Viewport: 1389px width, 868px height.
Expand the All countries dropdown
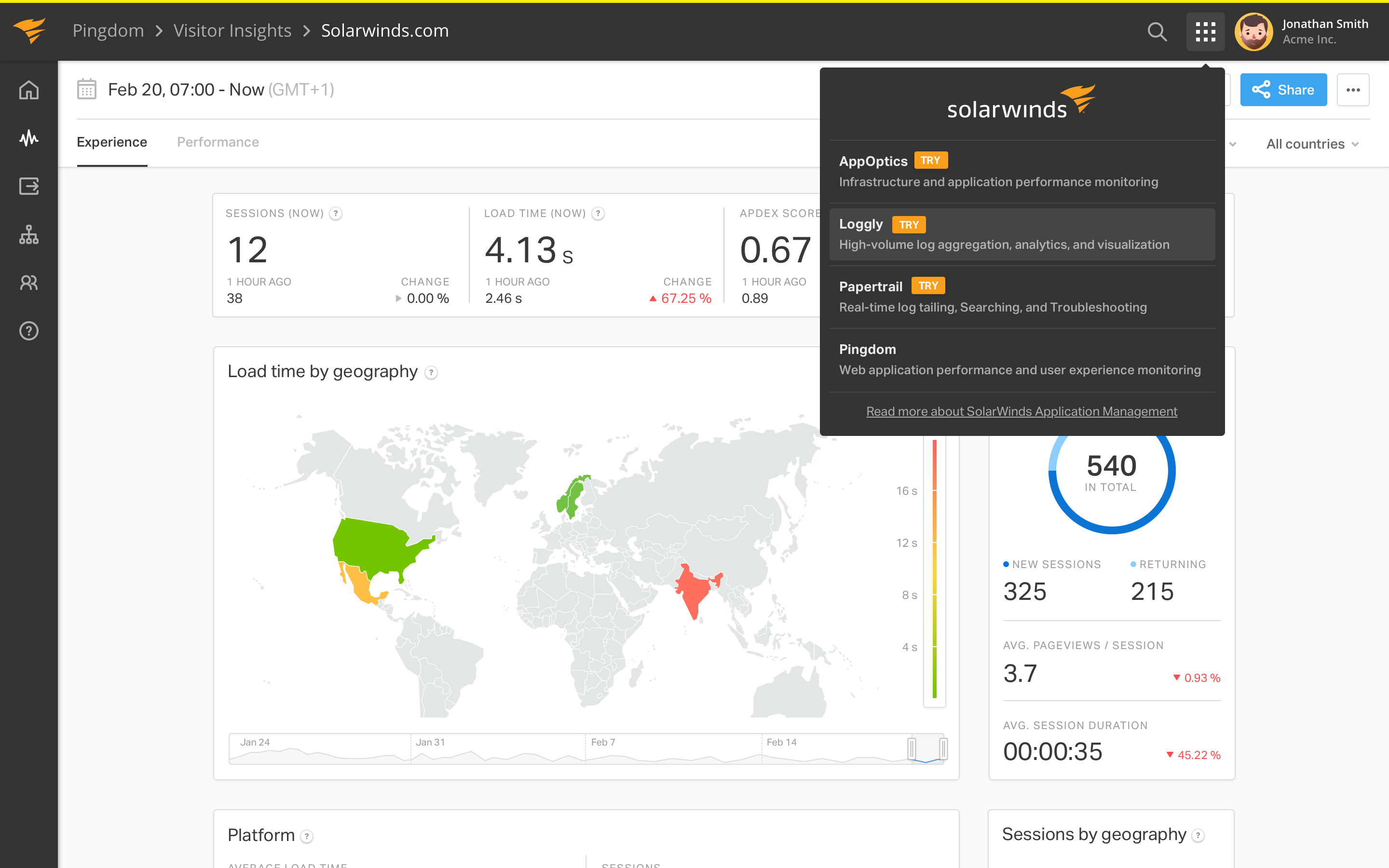point(1312,144)
